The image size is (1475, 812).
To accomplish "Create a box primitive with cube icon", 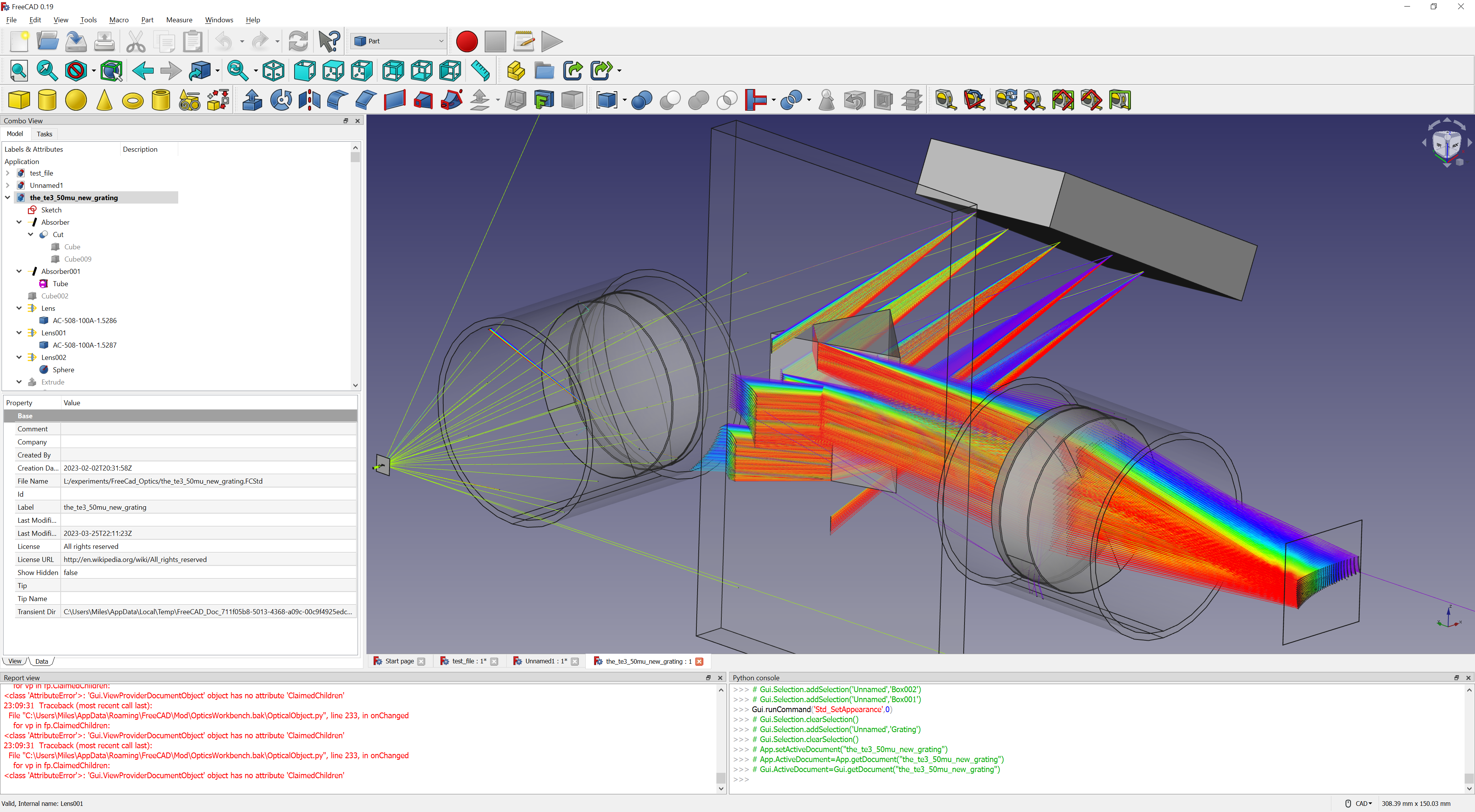I will [x=19, y=100].
